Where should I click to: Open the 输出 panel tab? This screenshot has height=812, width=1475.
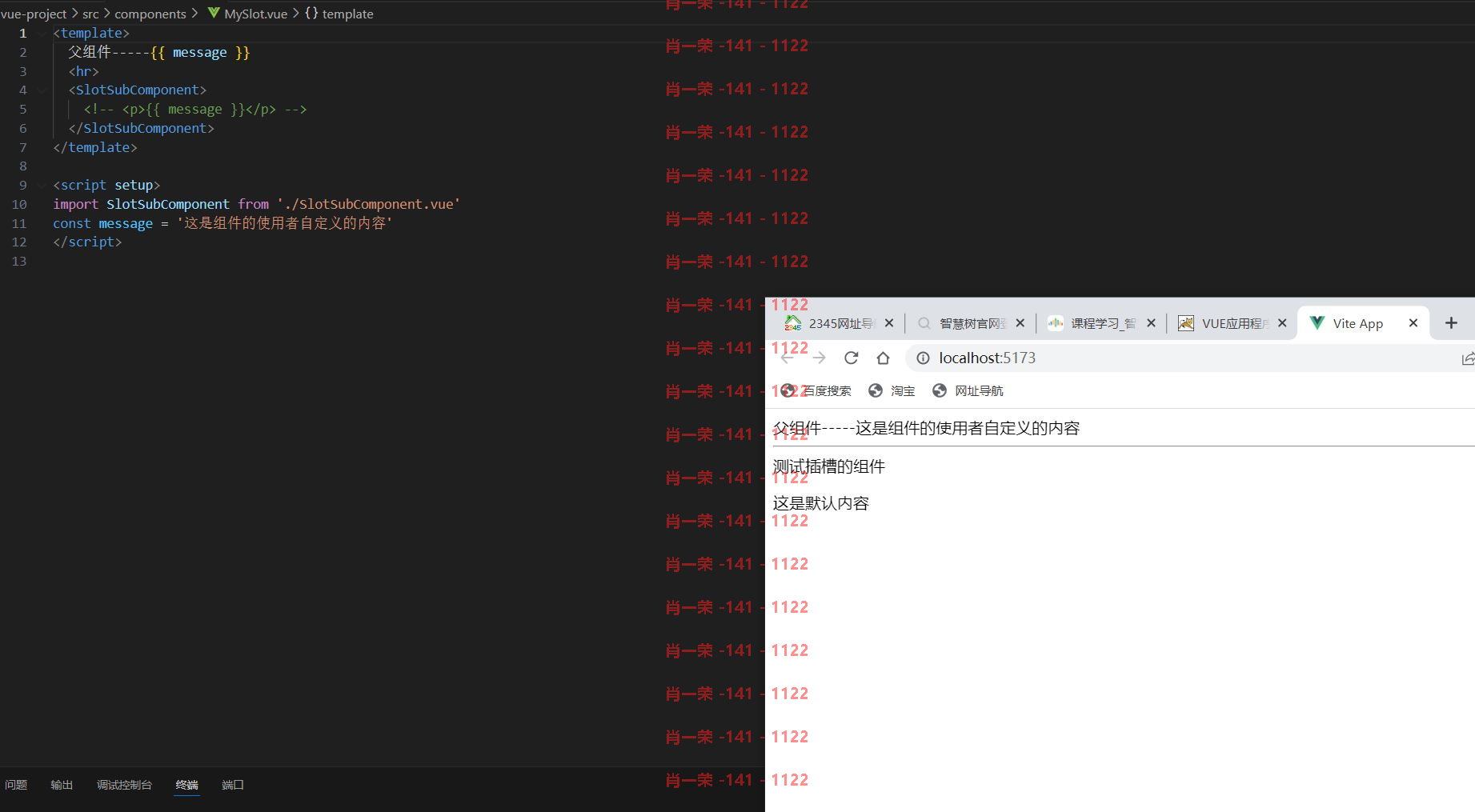coord(62,785)
